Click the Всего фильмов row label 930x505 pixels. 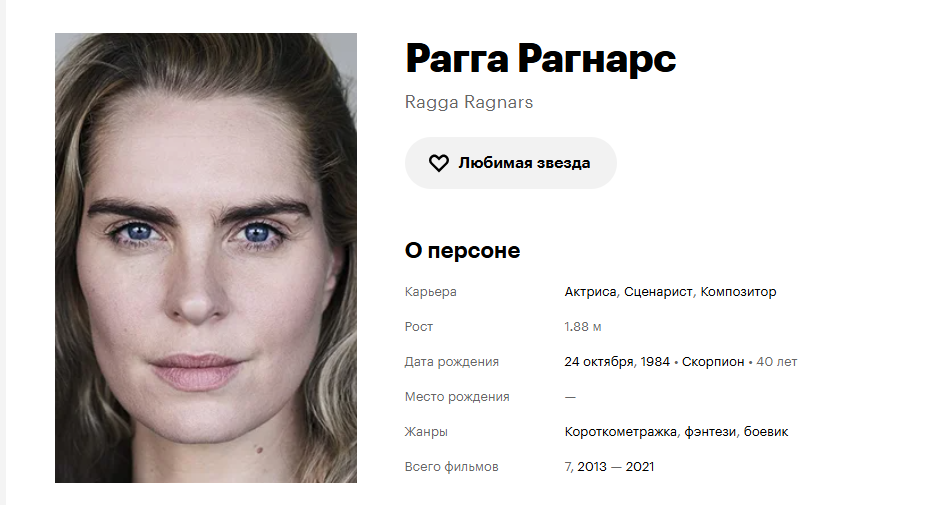pyautogui.click(x=451, y=467)
